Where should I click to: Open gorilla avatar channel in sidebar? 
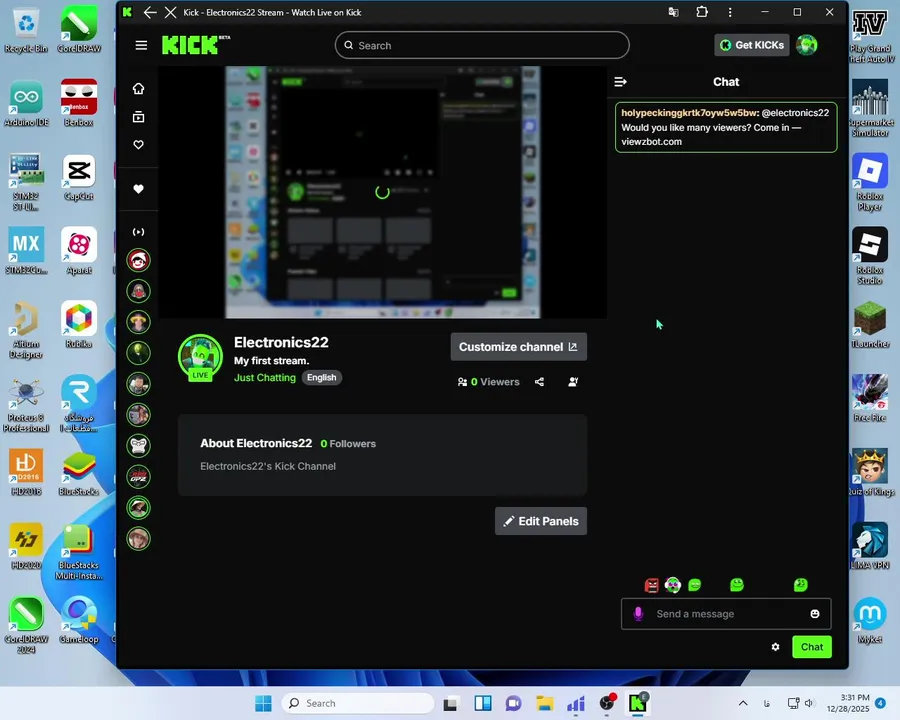coord(138,446)
